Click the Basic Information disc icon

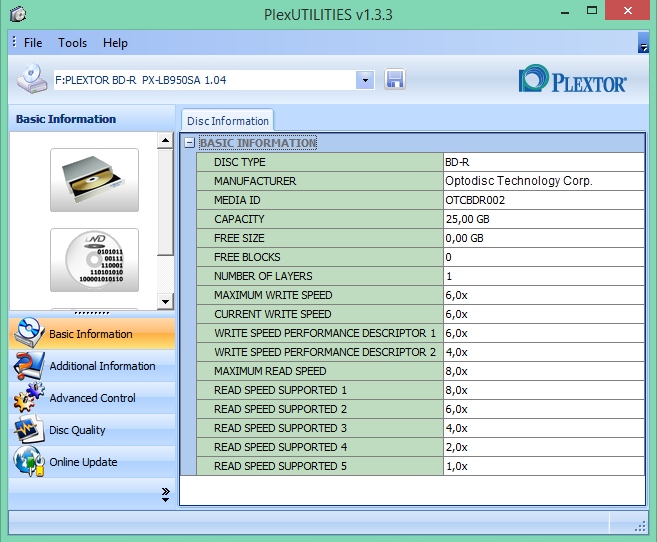pyautogui.click(x=28, y=334)
